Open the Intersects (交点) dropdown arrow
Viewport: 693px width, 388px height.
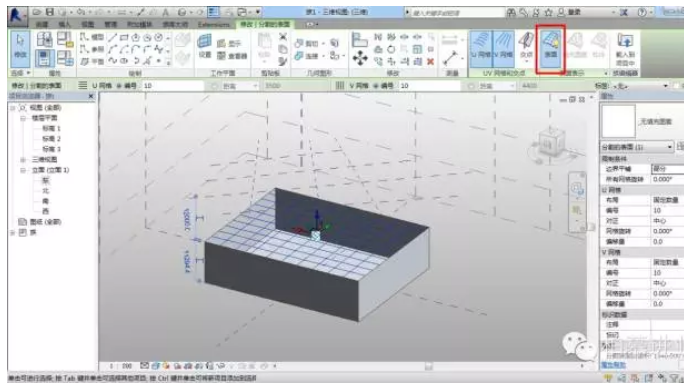[x=526, y=62]
